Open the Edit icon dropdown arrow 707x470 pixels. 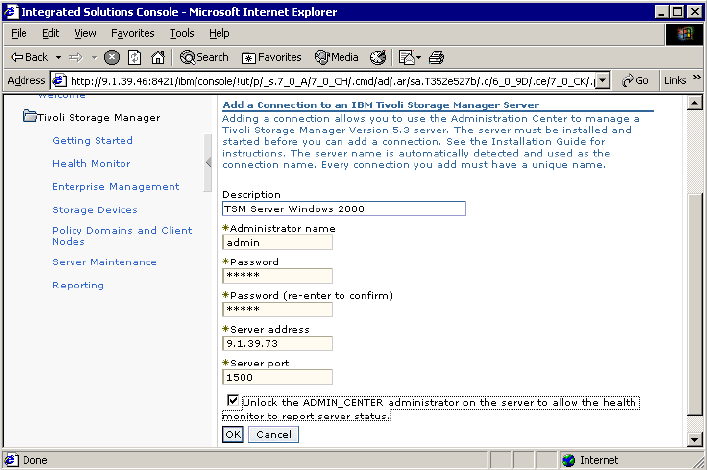click(418, 57)
